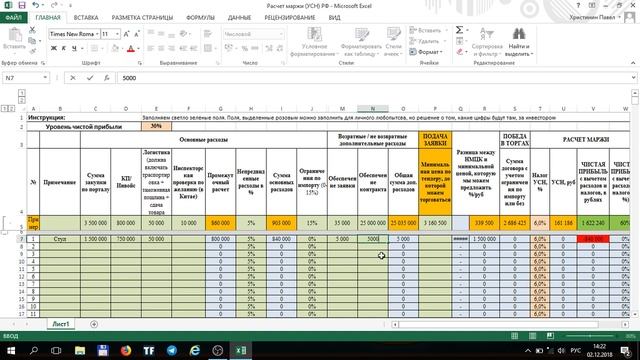Click outline level 2 button above row headers

point(22,100)
